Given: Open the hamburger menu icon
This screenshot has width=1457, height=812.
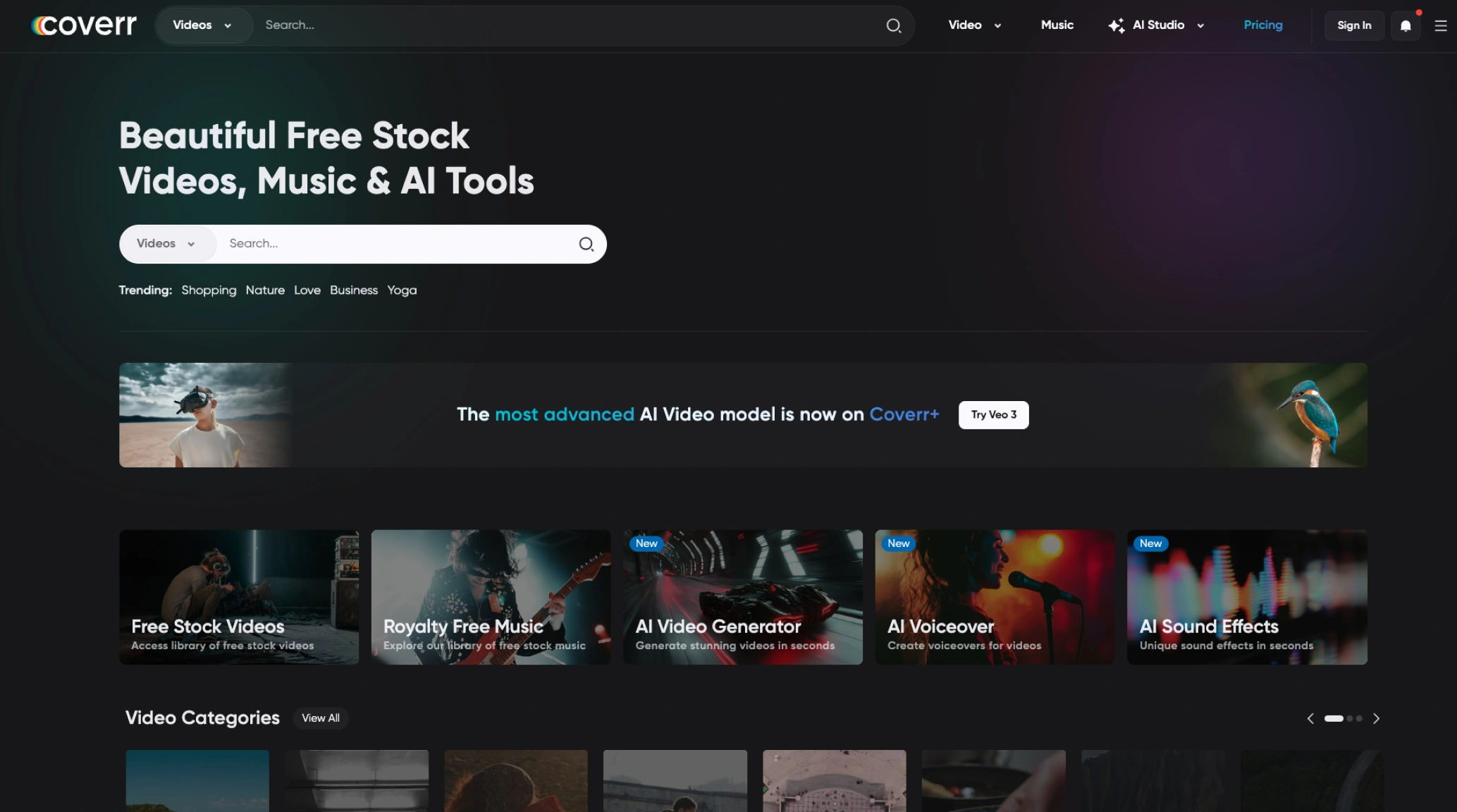Looking at the screenshot, I should pos(1441,26).
